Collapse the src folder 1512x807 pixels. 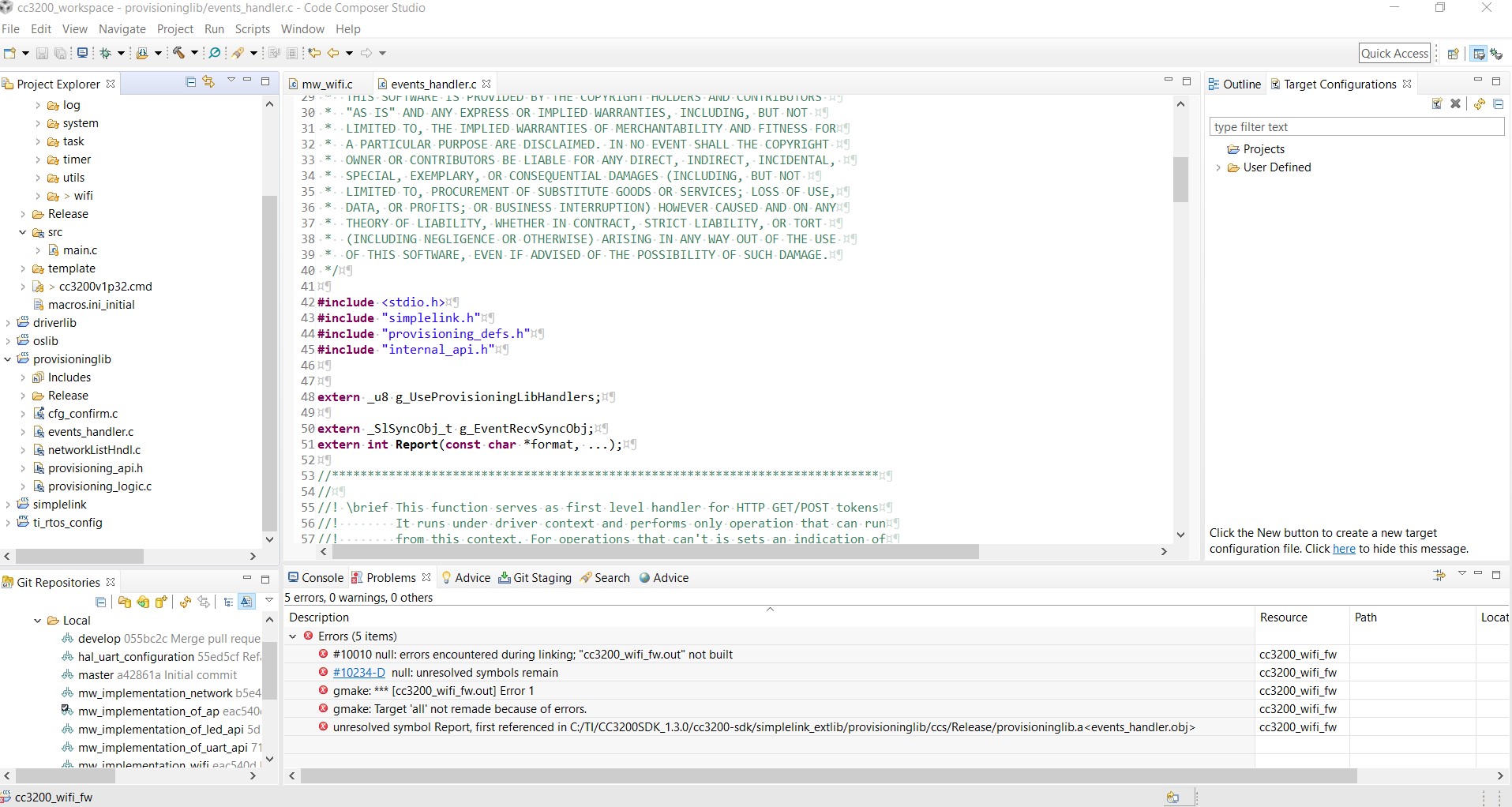23,232
